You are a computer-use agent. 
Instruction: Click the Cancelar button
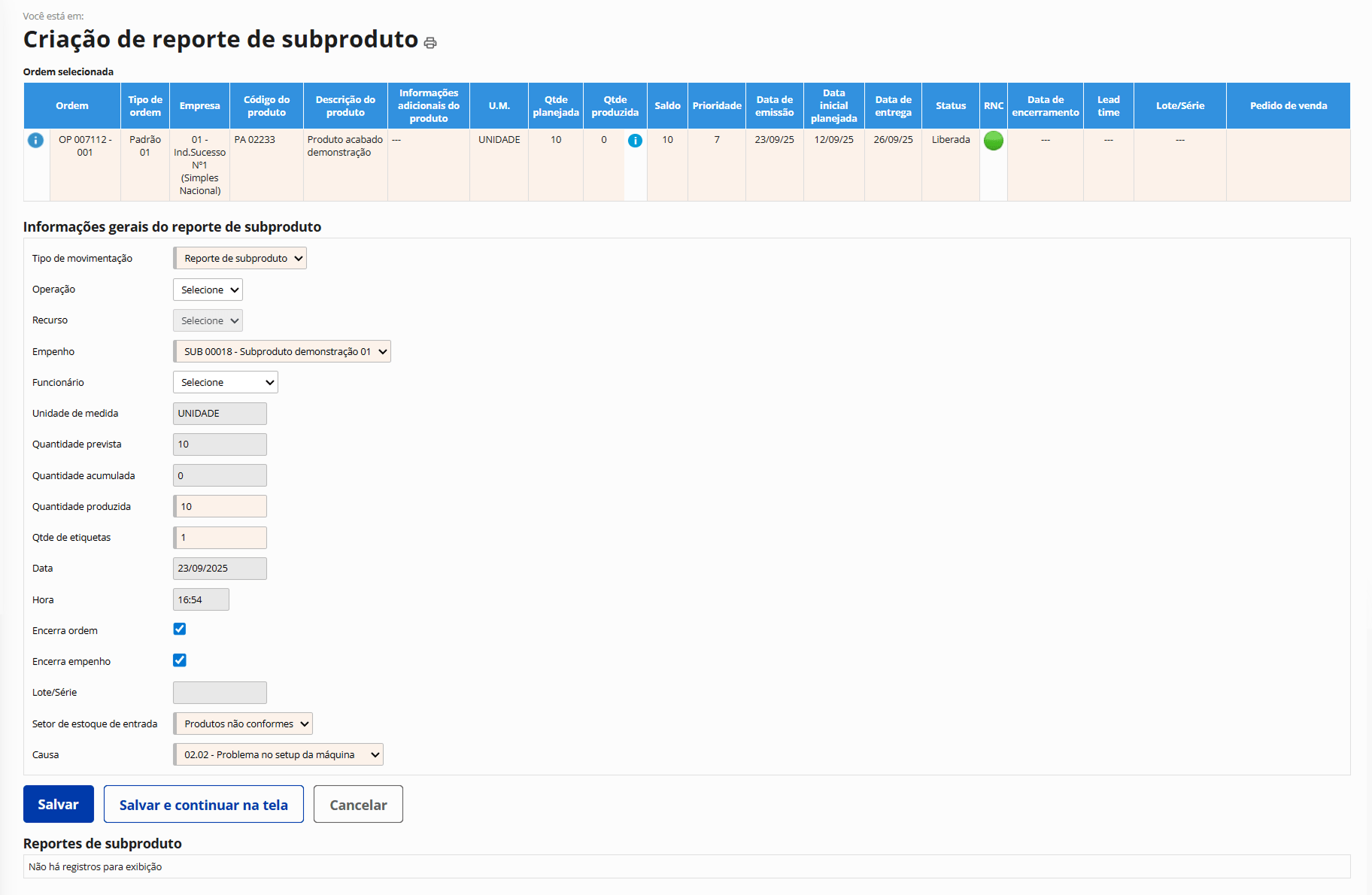(x=358, y=805)
